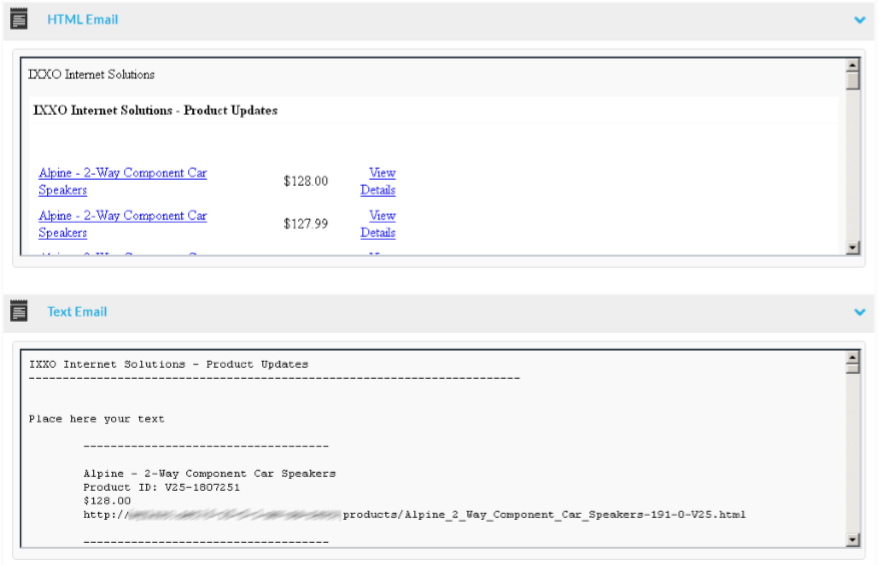Select the HTML Email header title
881x565 pixels.
click(82, 19)
